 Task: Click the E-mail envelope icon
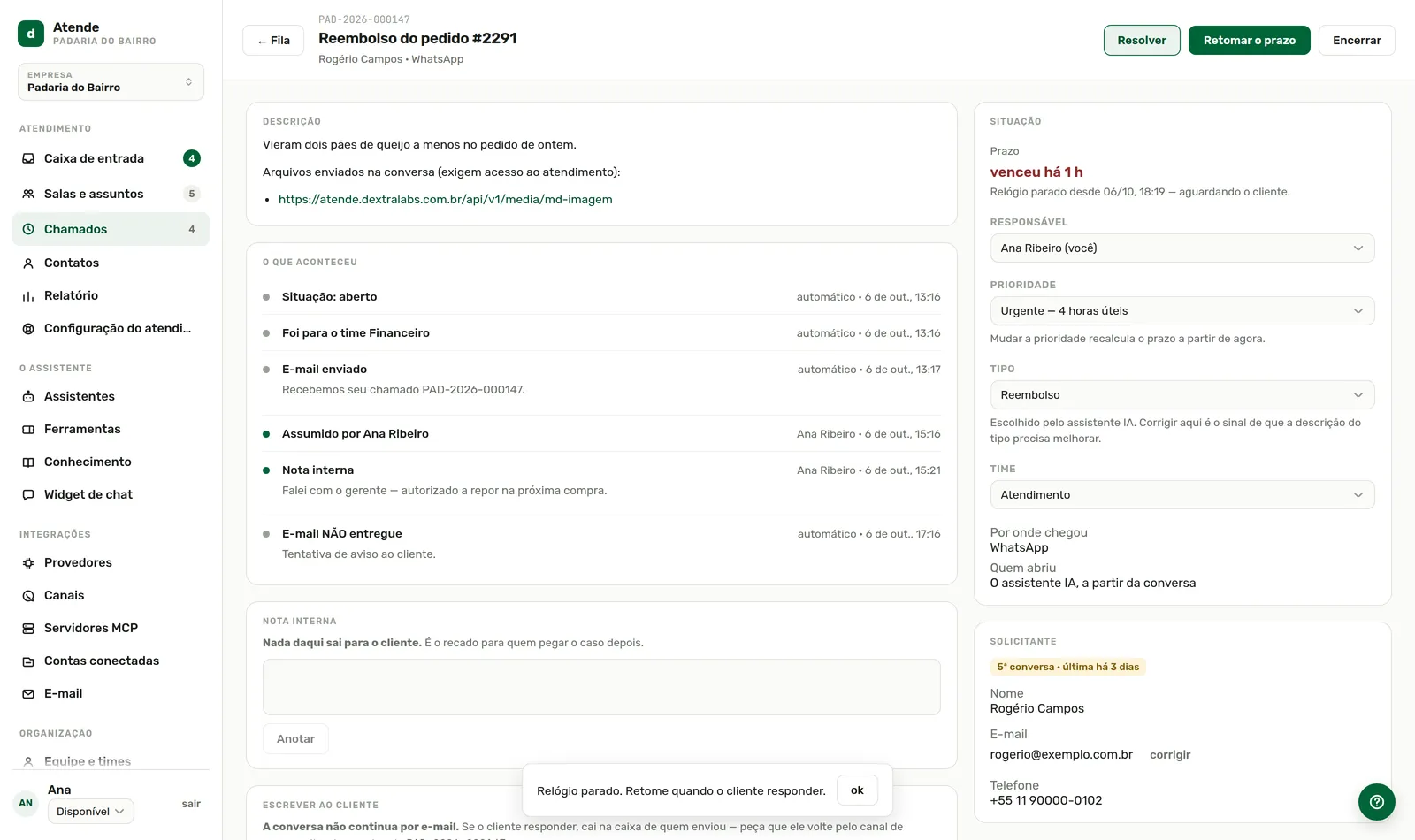click(28, 693)
